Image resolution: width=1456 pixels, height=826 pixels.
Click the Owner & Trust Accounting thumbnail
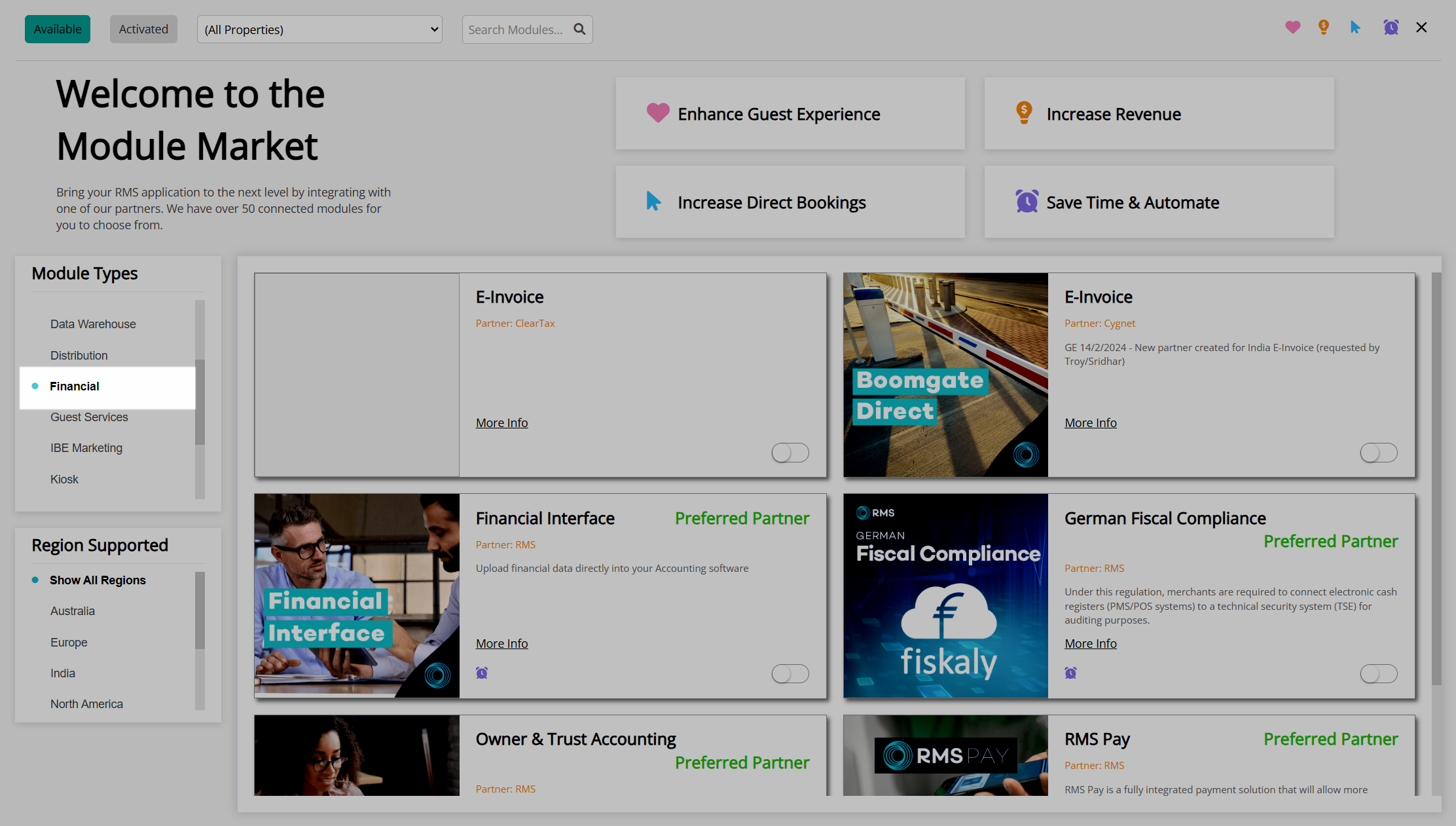[357, 755]
